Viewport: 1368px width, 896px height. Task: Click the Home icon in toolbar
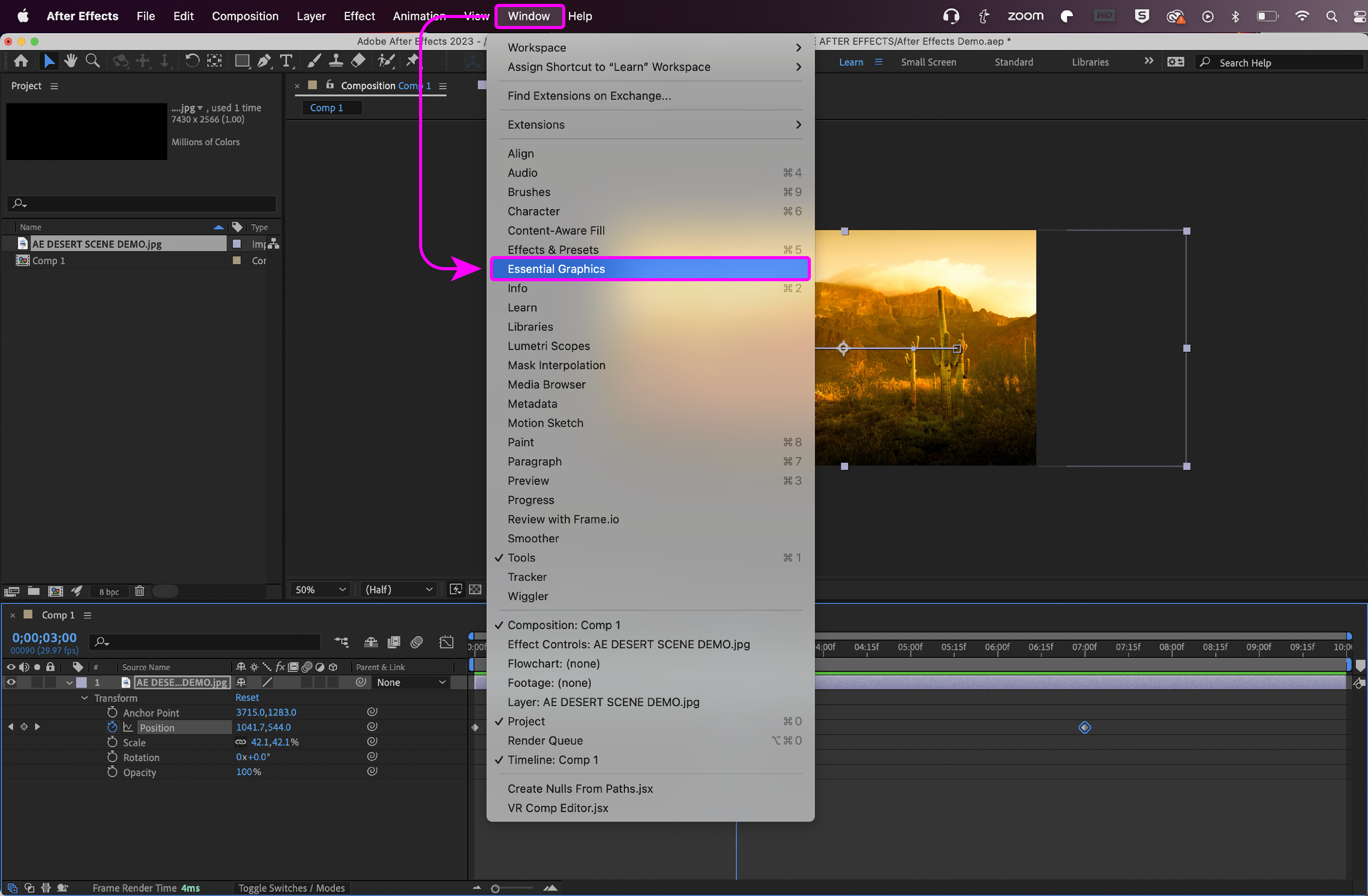point(21,60)
